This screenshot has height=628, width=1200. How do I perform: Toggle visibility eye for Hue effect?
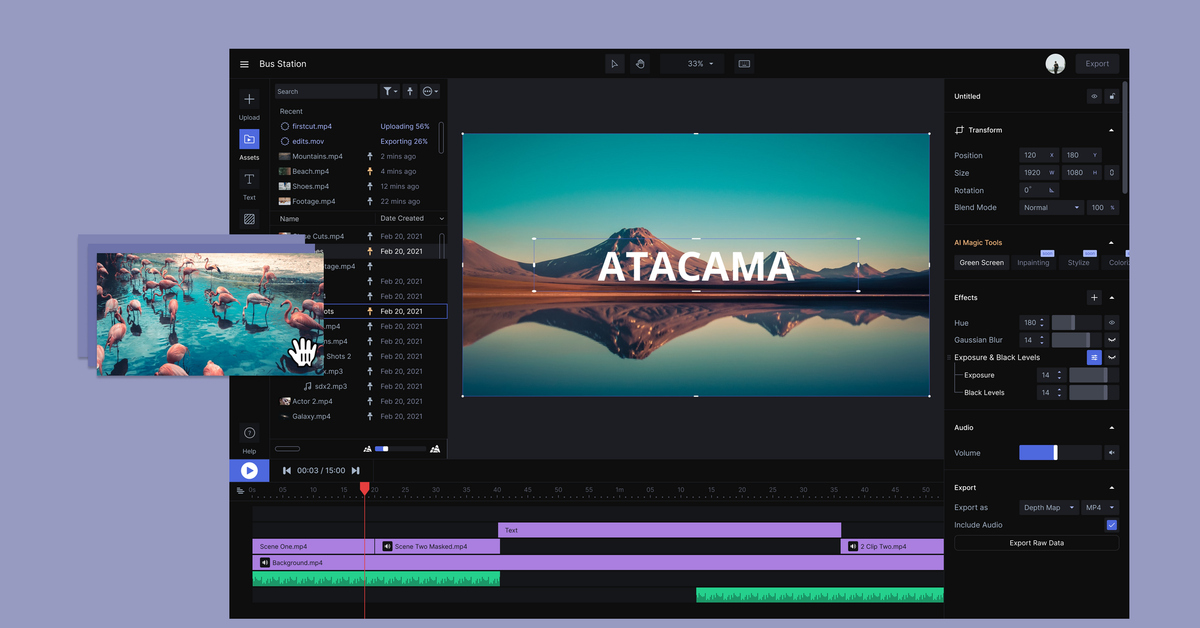click(1111, 323)
